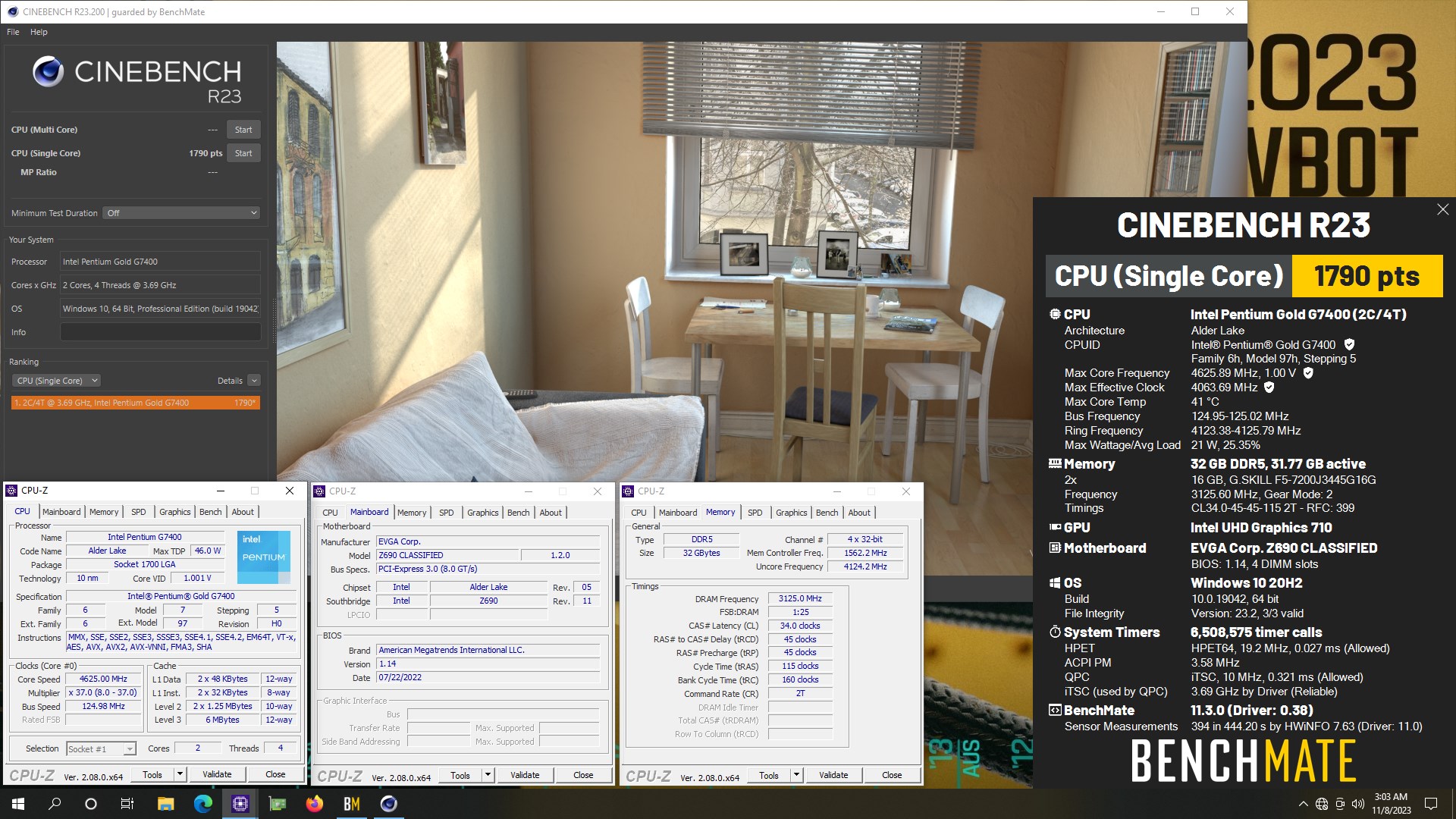Start the CPU Single Core test
The width and height of the screenshot is (1456, 819).
pos(243,153)
